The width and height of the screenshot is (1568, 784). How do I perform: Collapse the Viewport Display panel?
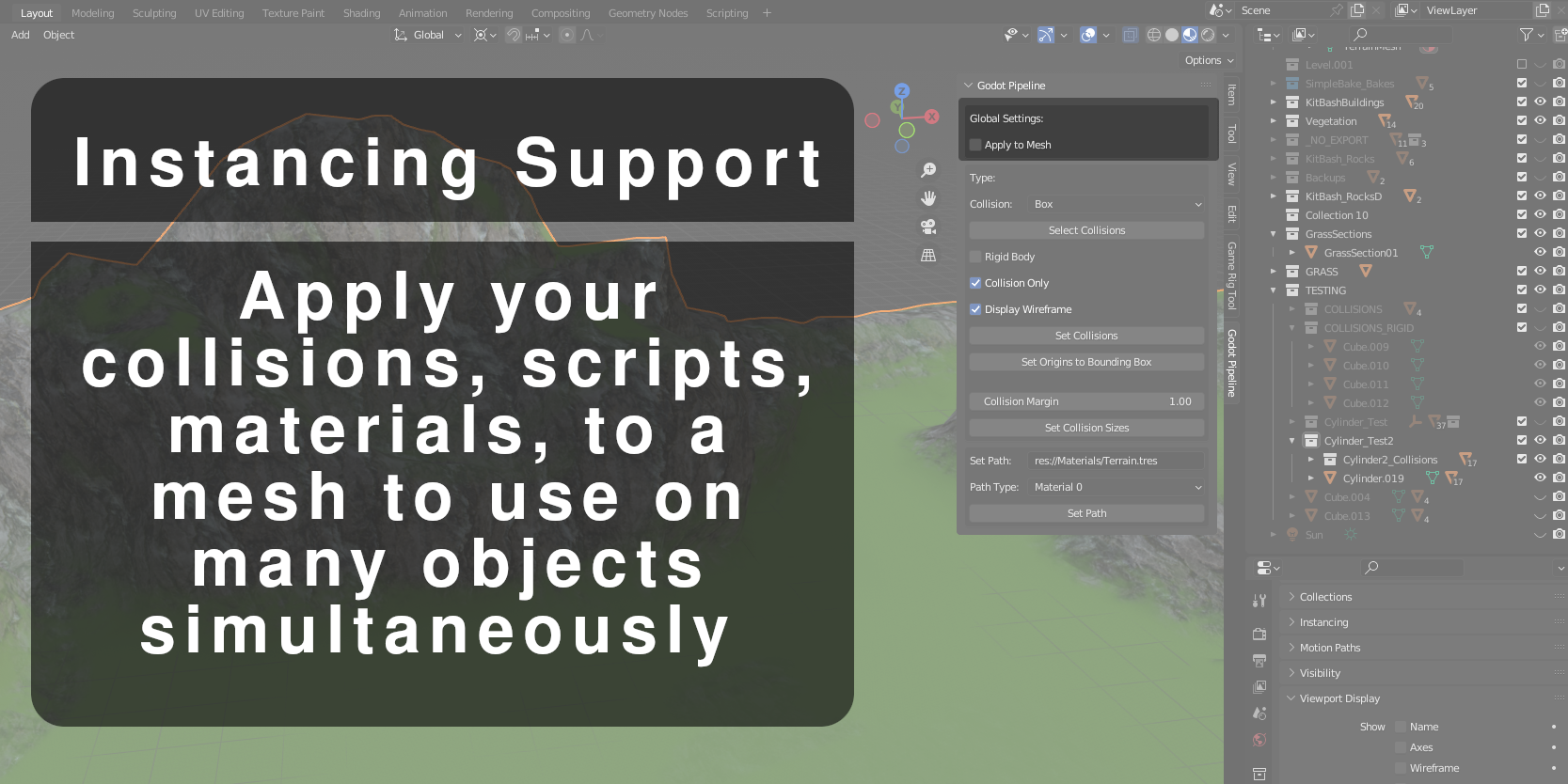(x=1291, y=698)
